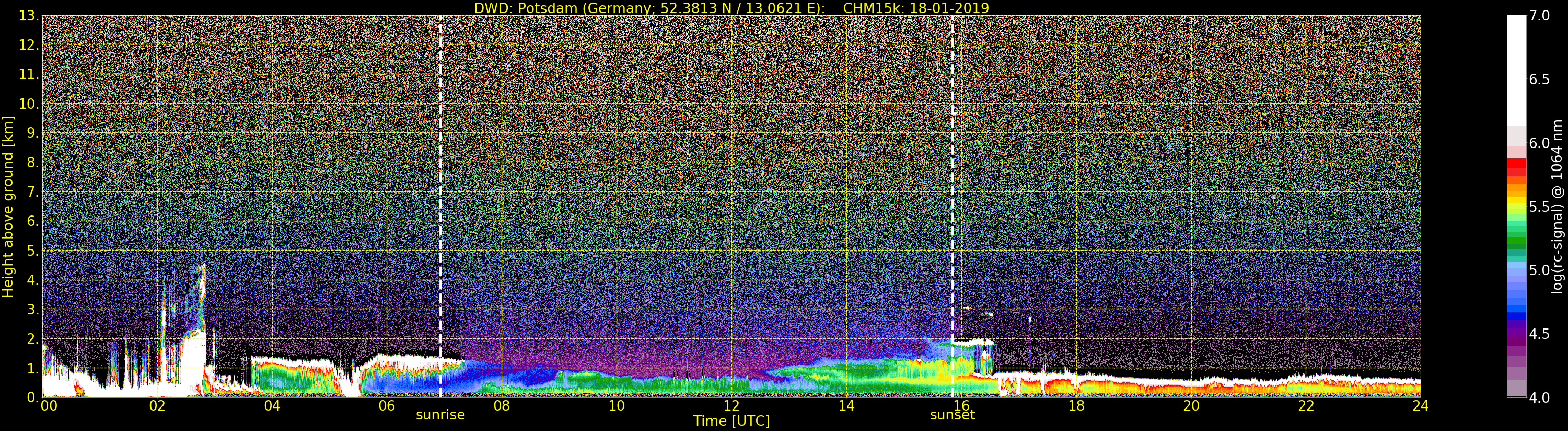Click the 'sunset' label below the time axis
Image resolution: width=1568 pixels, height=431 pixels.
[953, 415]
